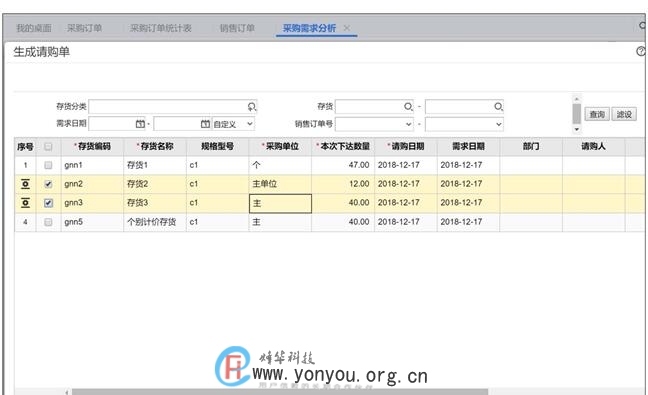Open the 销售订单 tab

[237, 28]
